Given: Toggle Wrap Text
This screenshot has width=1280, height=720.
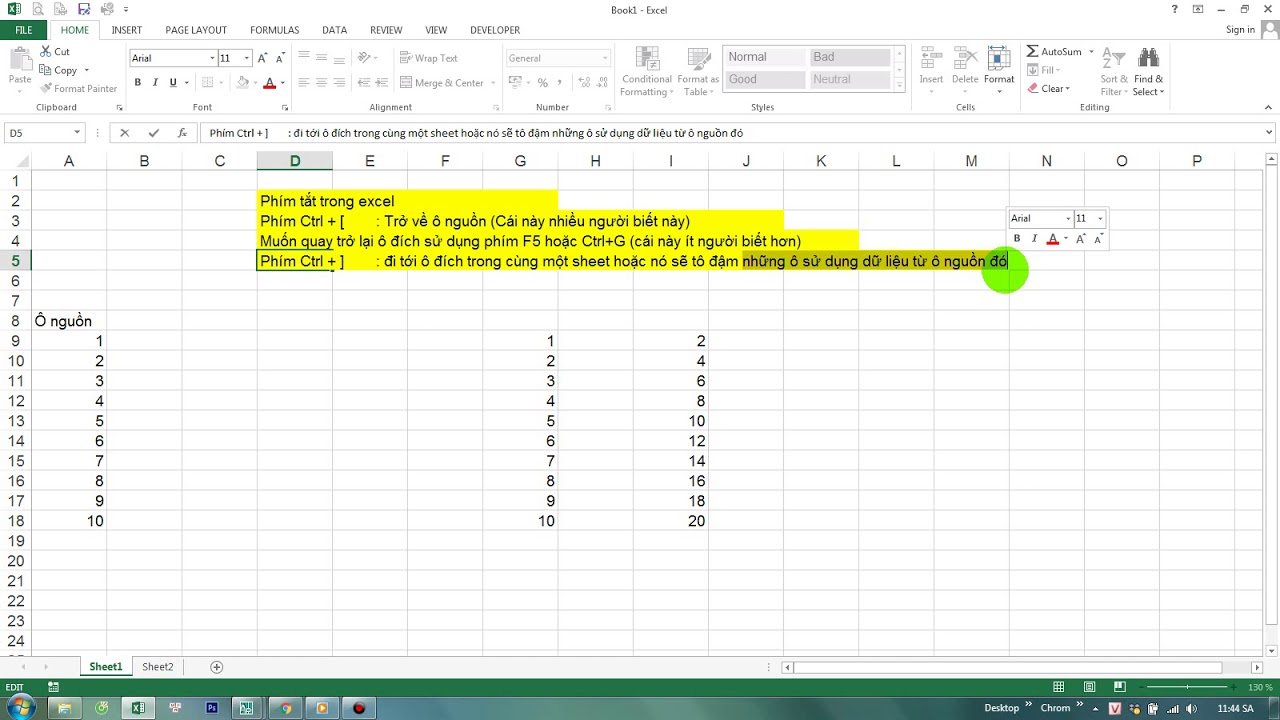Looking at the screenshot, I should tap(428, 58).
